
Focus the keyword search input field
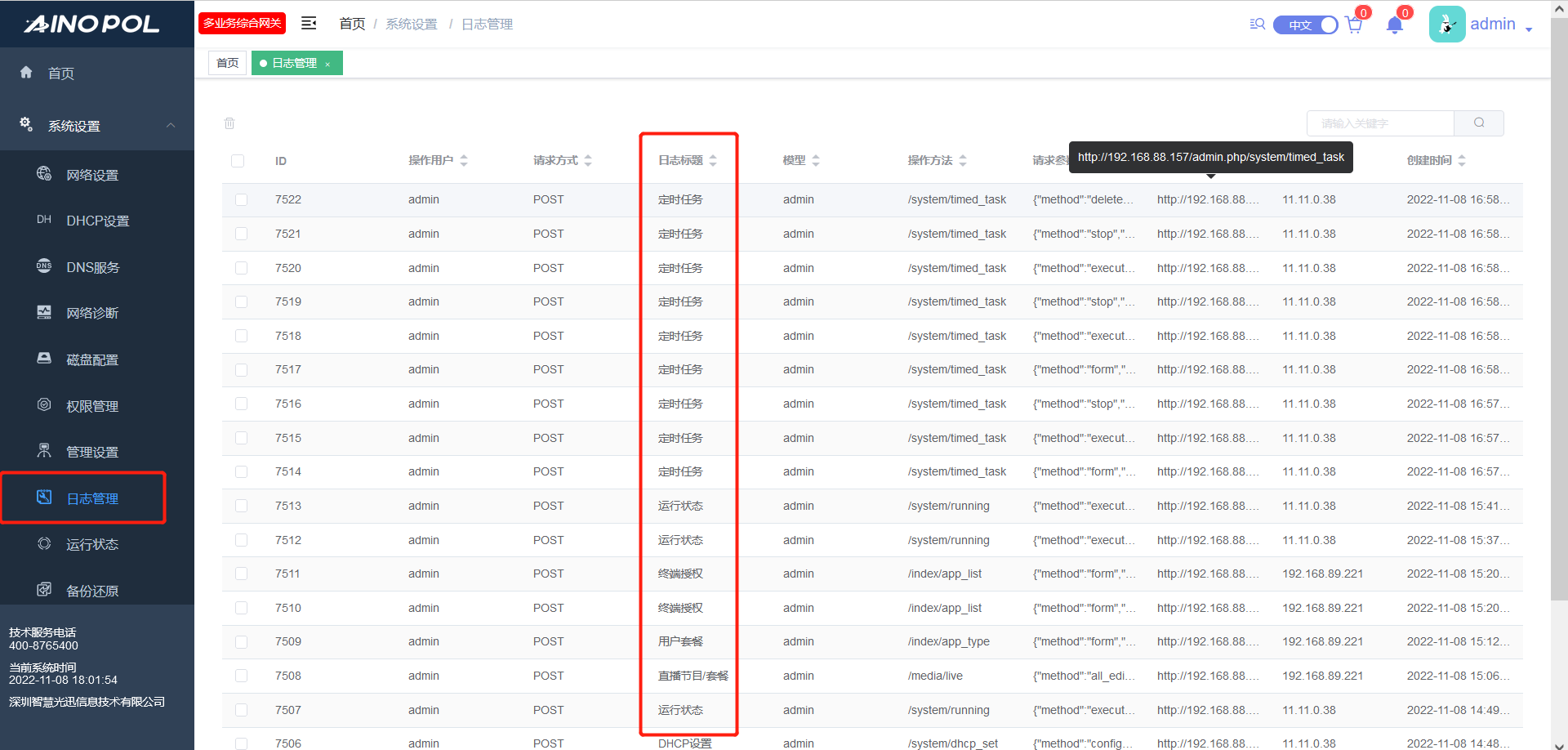(1380, 123)
